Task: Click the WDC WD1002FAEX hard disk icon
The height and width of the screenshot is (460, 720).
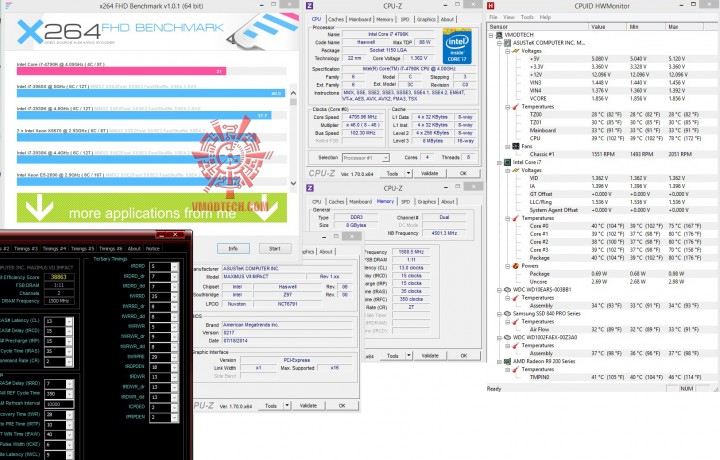Action: point(507,337)
